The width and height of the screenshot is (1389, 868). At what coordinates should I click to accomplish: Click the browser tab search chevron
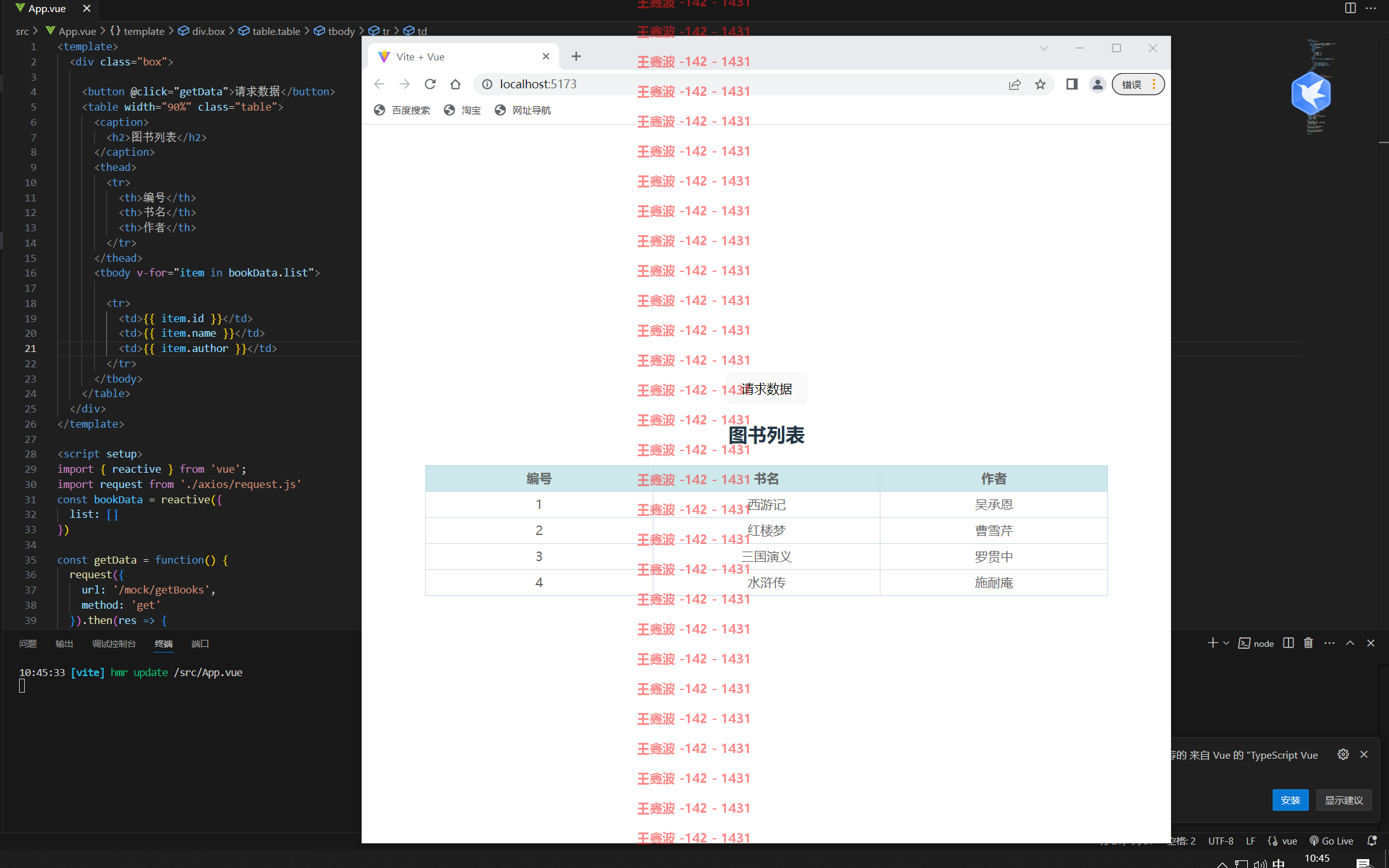[1044, 48]
